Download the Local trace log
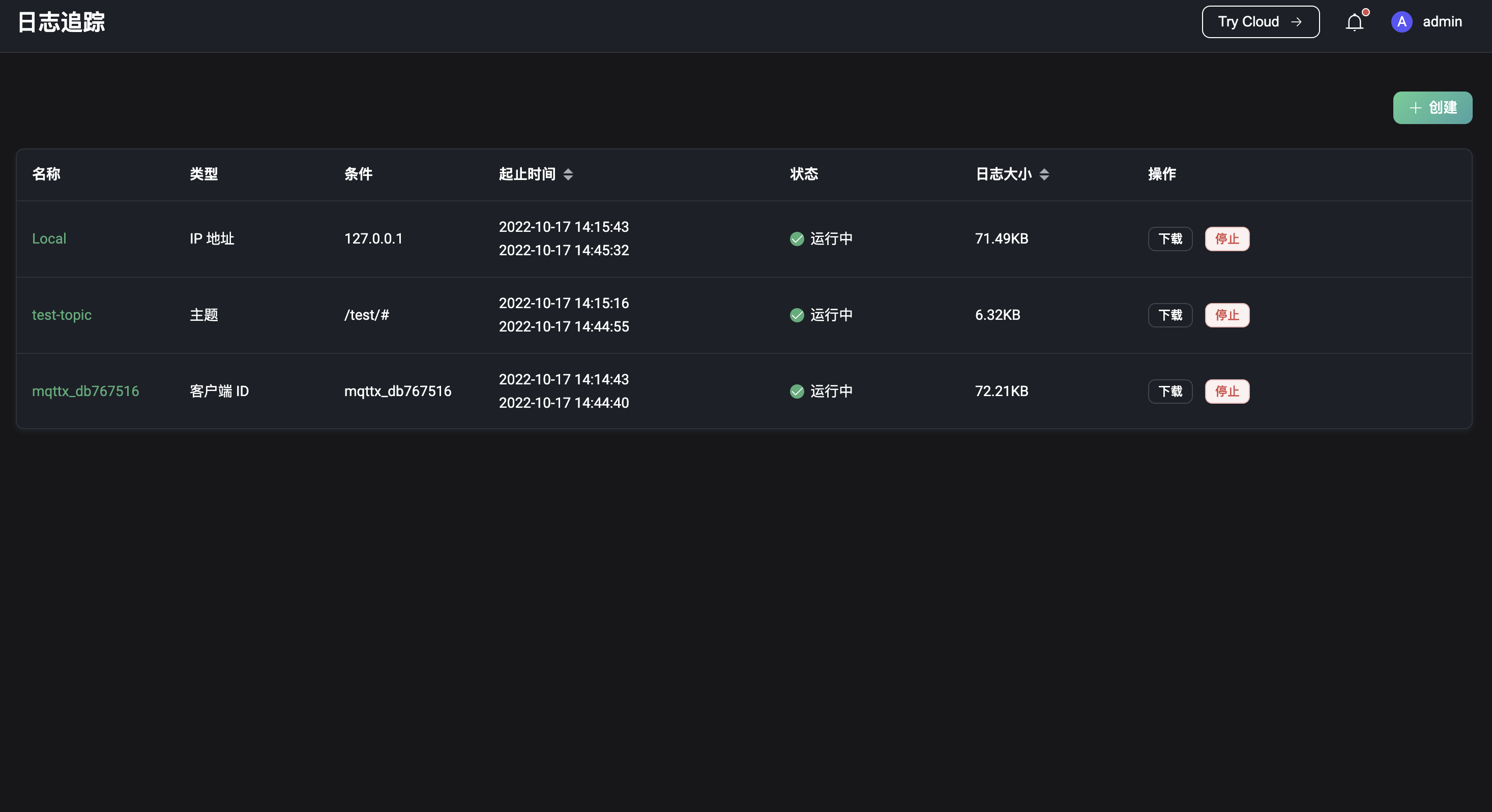The image size is (1492, 812). click(x=1170, y=239)
